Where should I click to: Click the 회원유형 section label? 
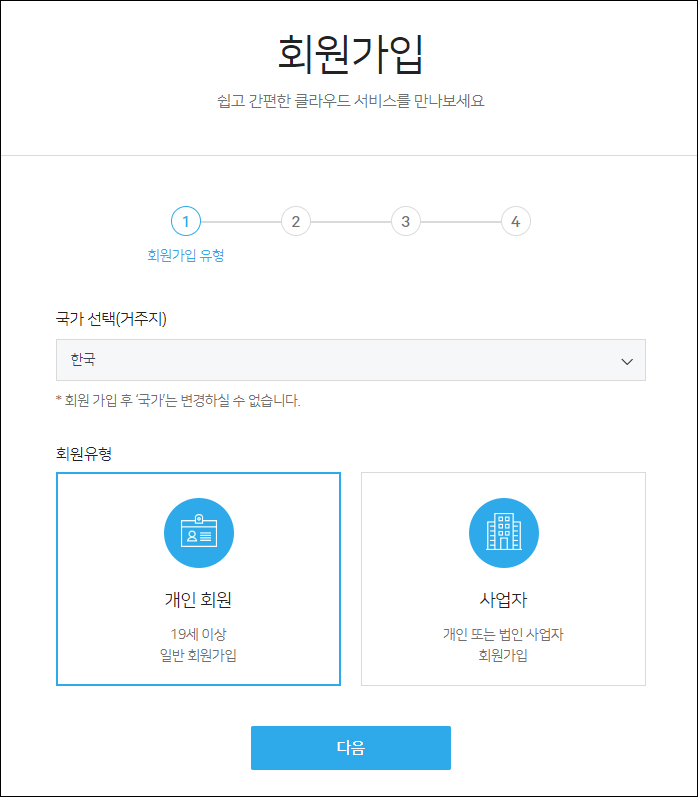coord(84,453)
